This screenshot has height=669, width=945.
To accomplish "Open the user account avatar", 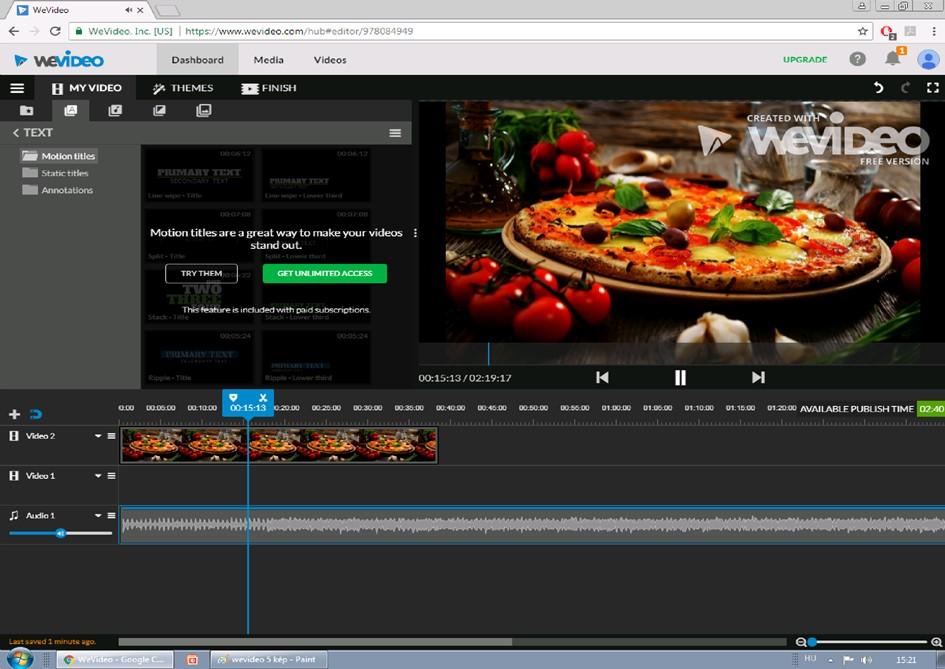I will click(x=928, y=59).
